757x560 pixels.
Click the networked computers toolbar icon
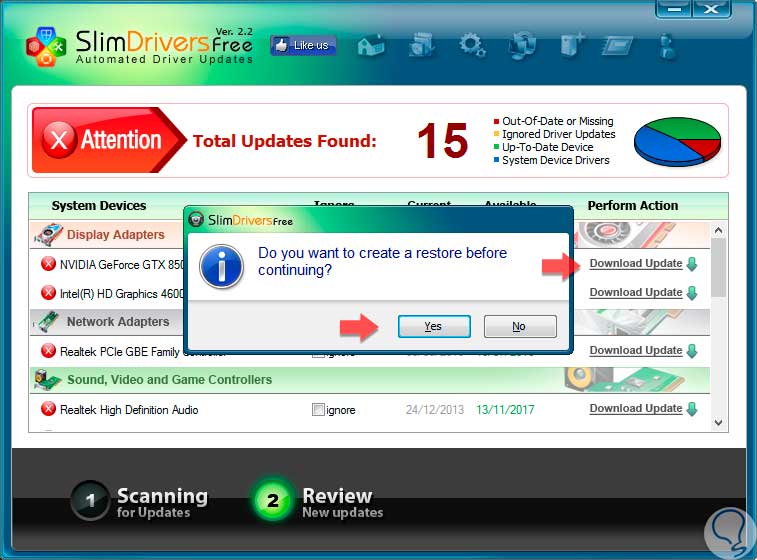click(x=522, y=45)
